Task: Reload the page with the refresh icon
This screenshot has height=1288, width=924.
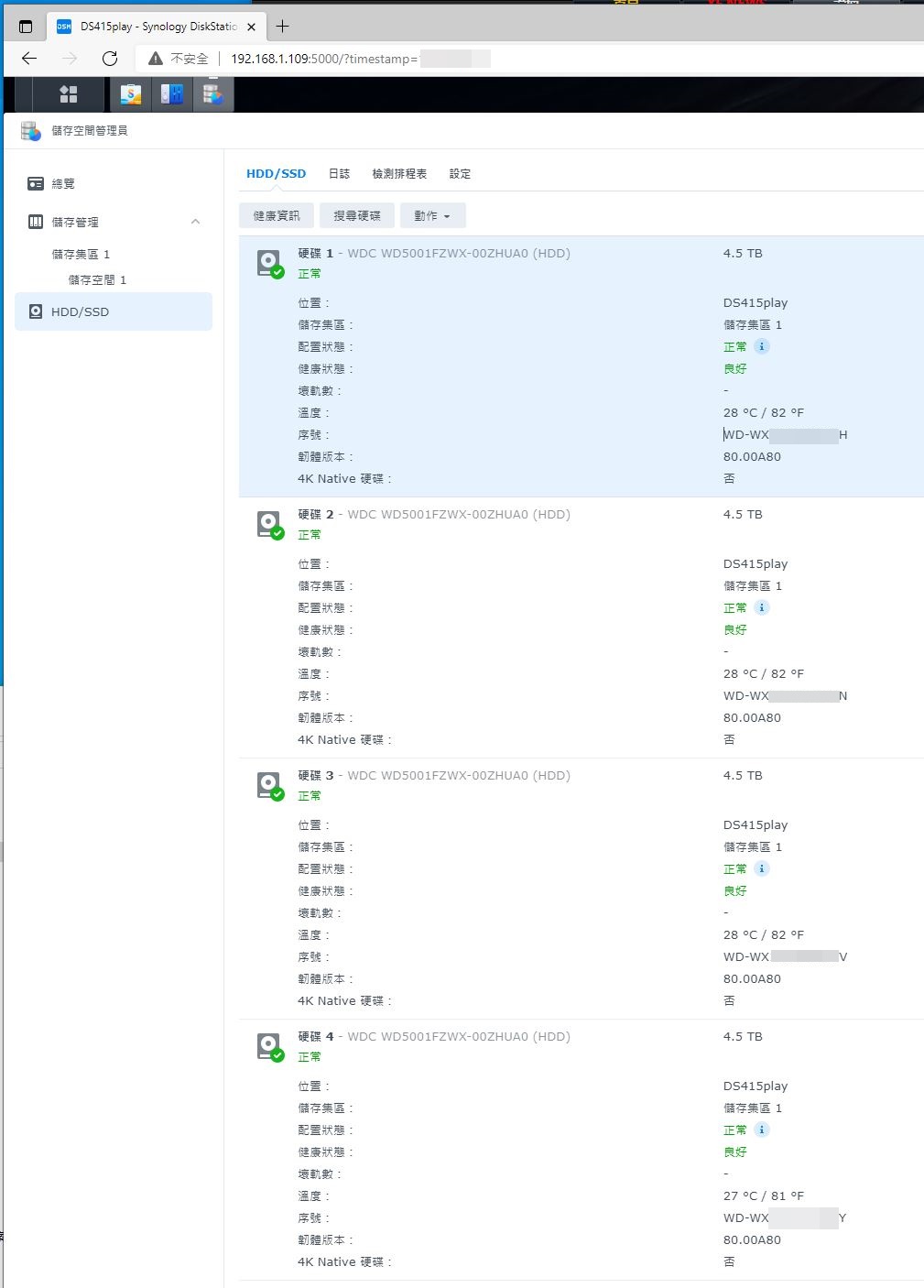Action: pyautogui.click(x=110, y=59)
